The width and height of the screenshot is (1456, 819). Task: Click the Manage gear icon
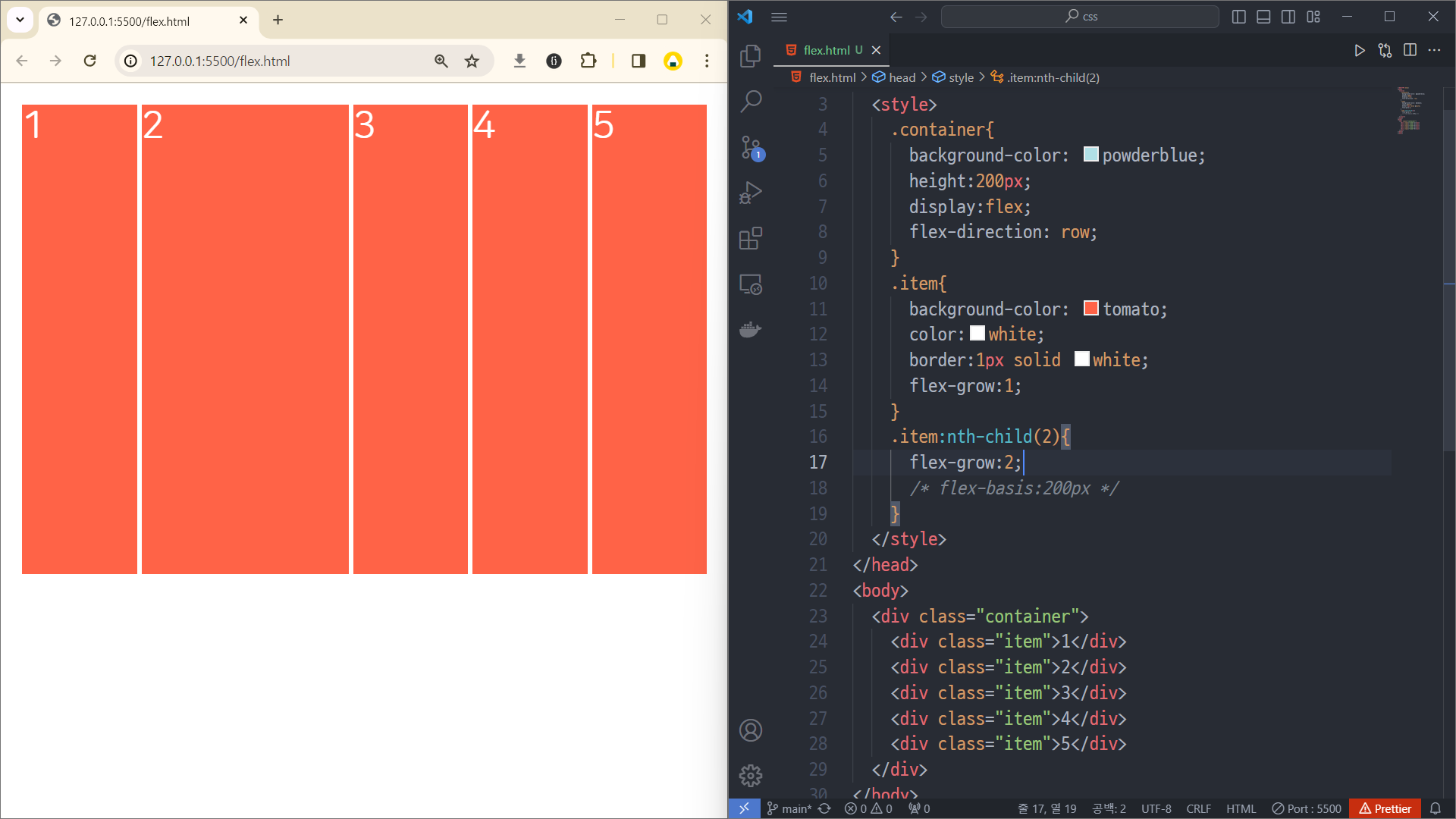click(x=750, y=775)
